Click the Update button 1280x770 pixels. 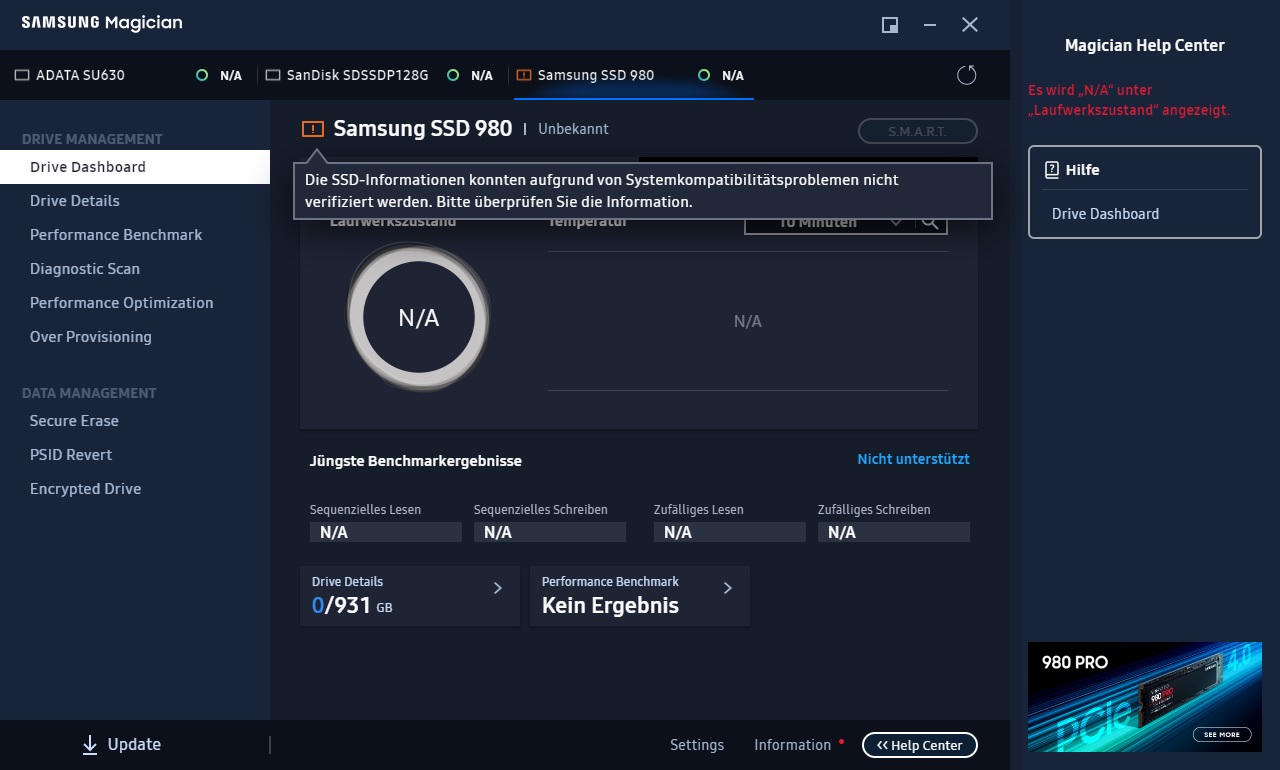click(x=121, y=744)
